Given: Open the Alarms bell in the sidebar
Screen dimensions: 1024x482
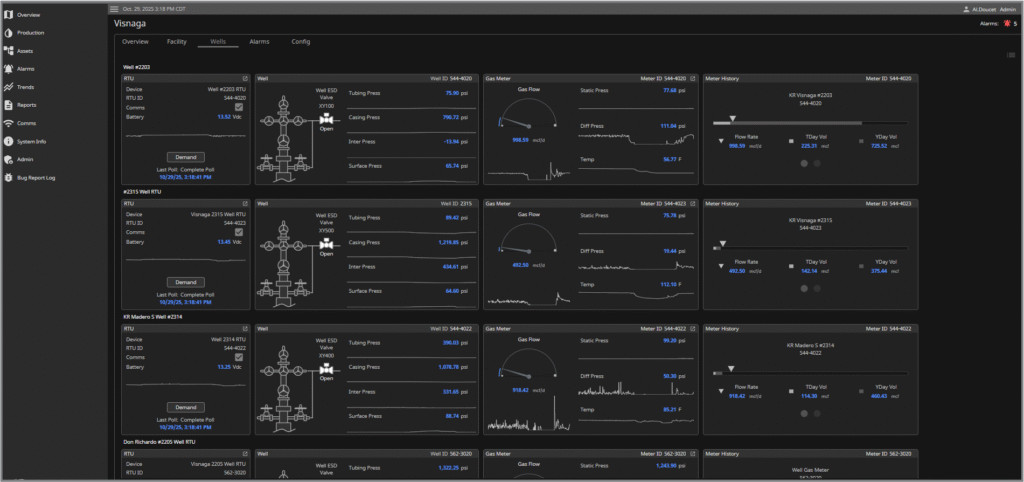Looking at the screenshot, I should pos(9,69).
